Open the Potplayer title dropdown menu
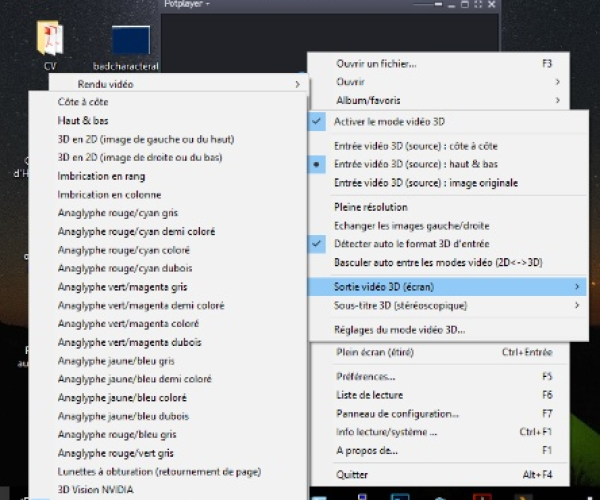The height and width of the screenshot is (500, 600). (187, 4)
